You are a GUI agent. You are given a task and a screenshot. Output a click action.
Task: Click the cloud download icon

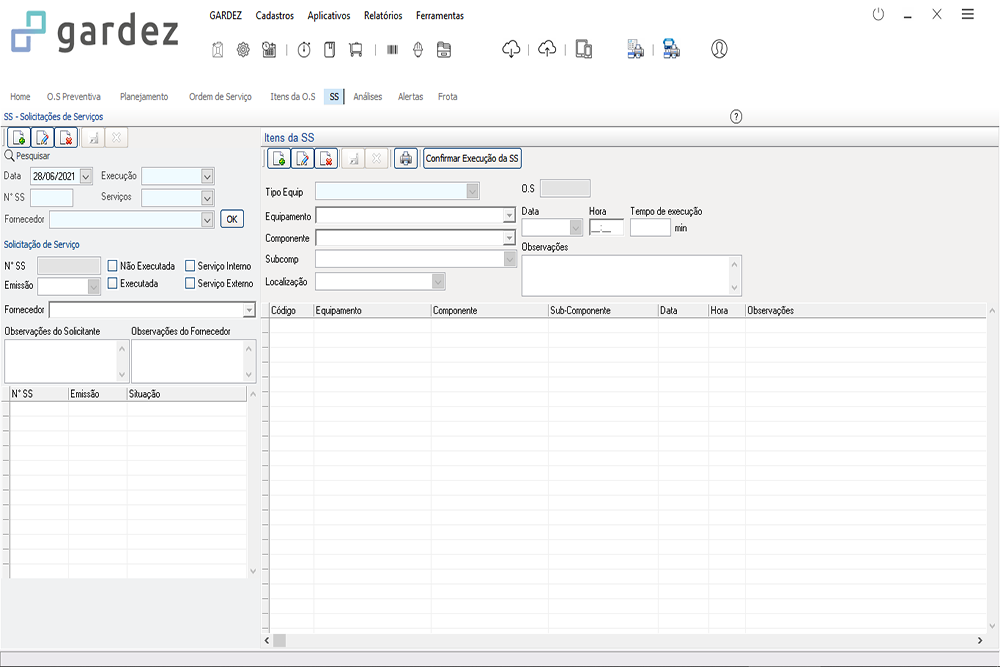point(511,49)
